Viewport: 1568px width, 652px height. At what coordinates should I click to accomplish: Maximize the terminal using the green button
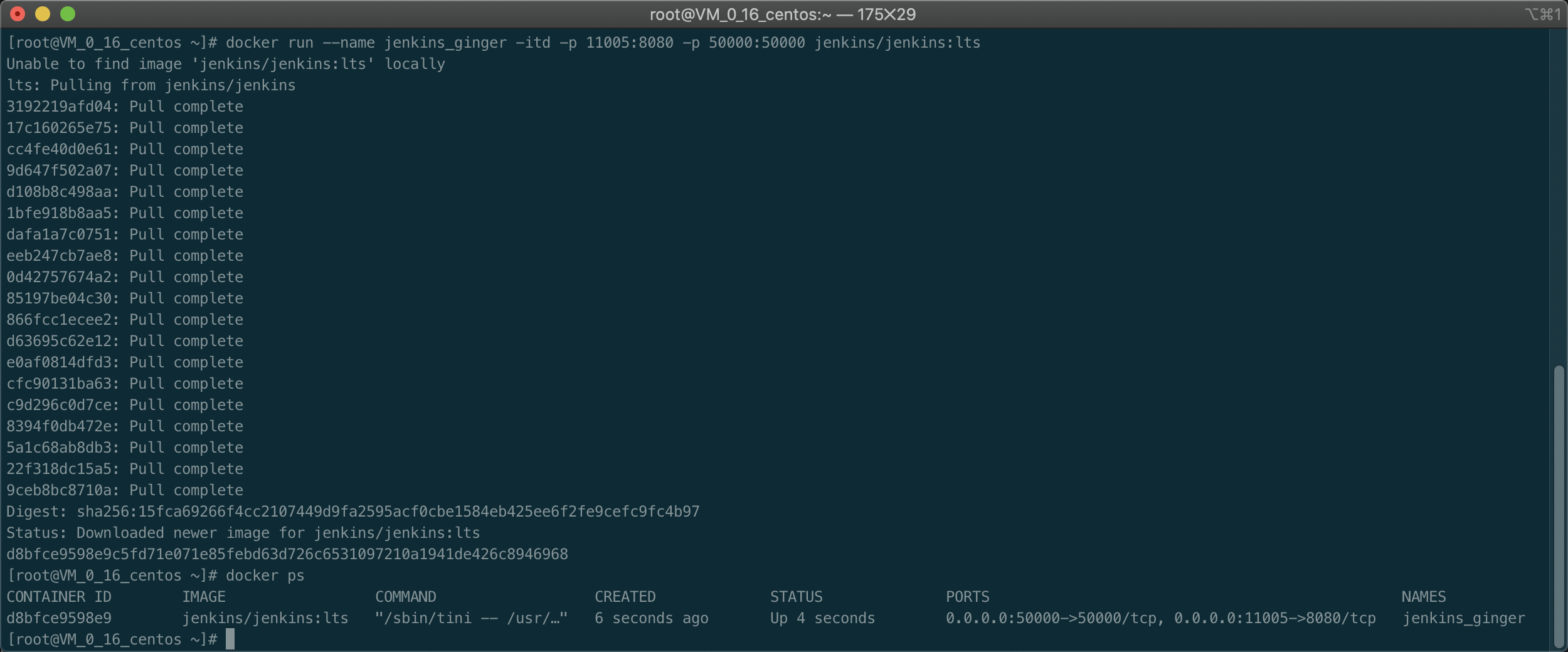tap(68, 14)
